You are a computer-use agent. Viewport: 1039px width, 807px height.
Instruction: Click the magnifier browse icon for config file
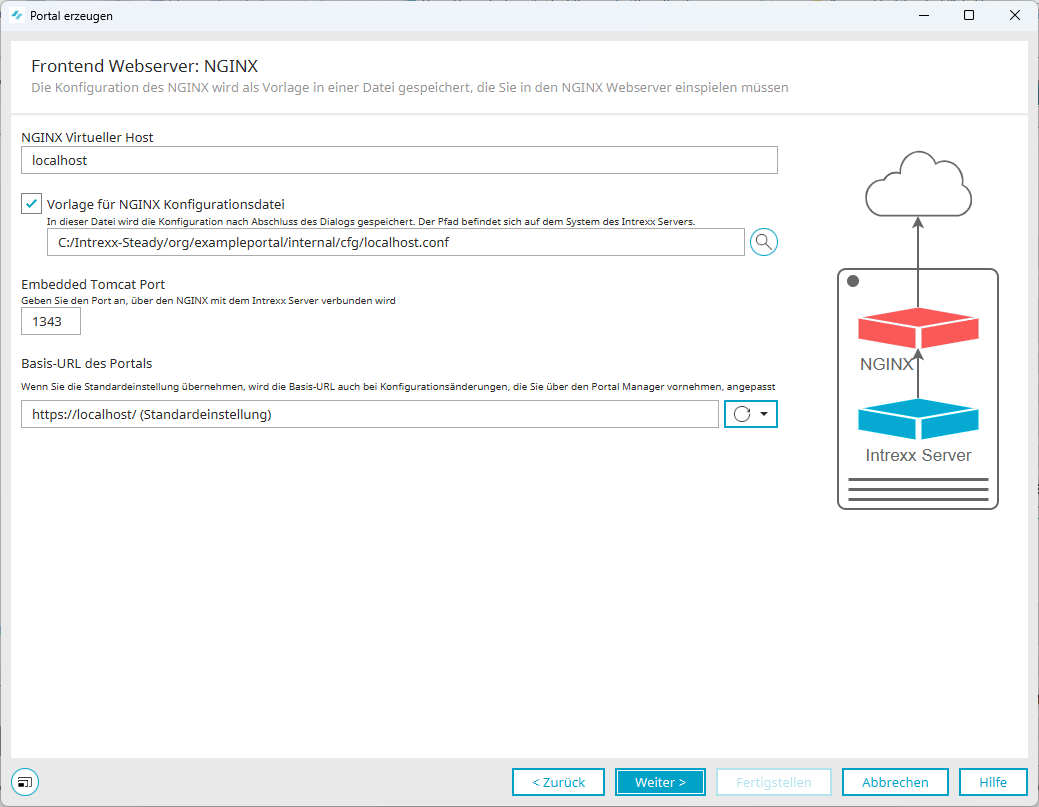[x=764, y=242]
